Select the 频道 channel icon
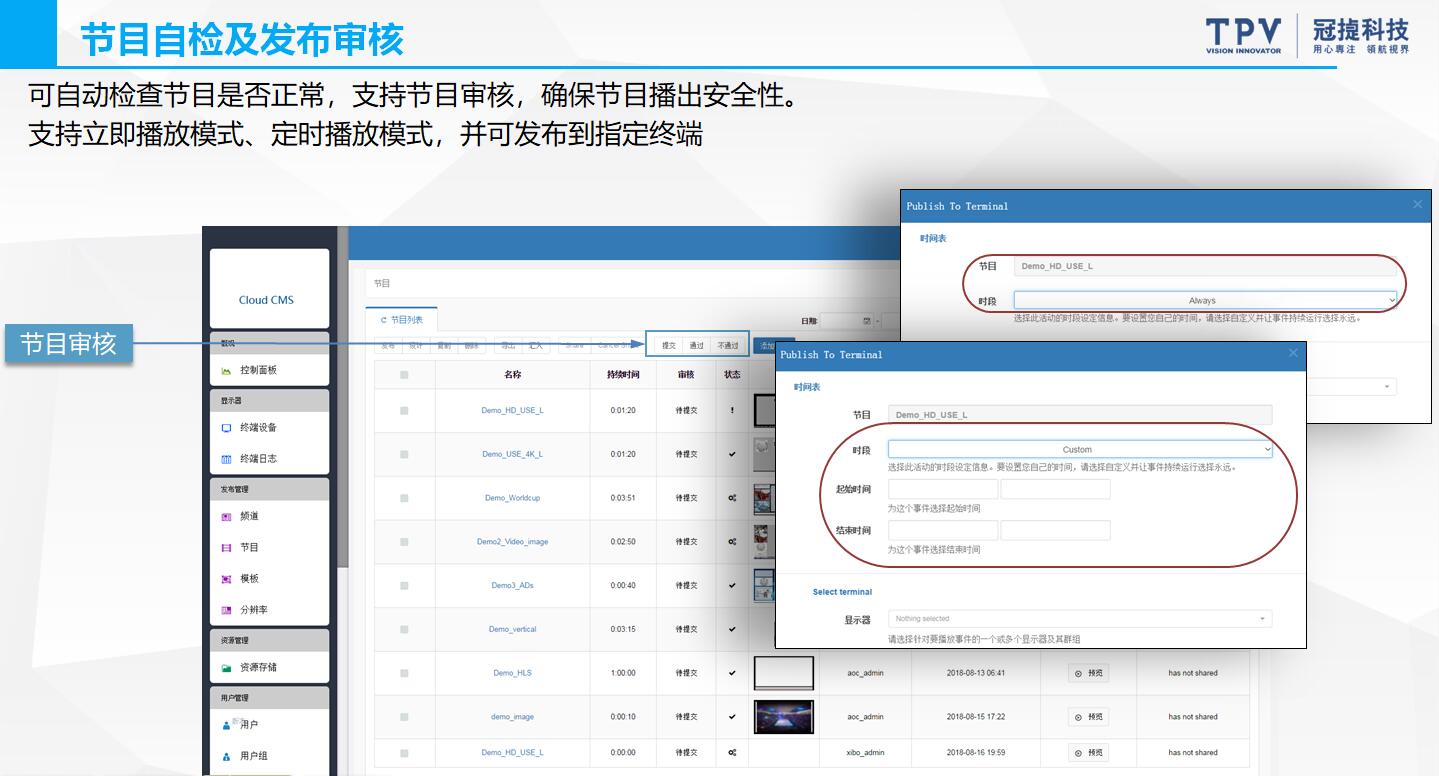Screen dimensions: 1439x776 (226, 517)
